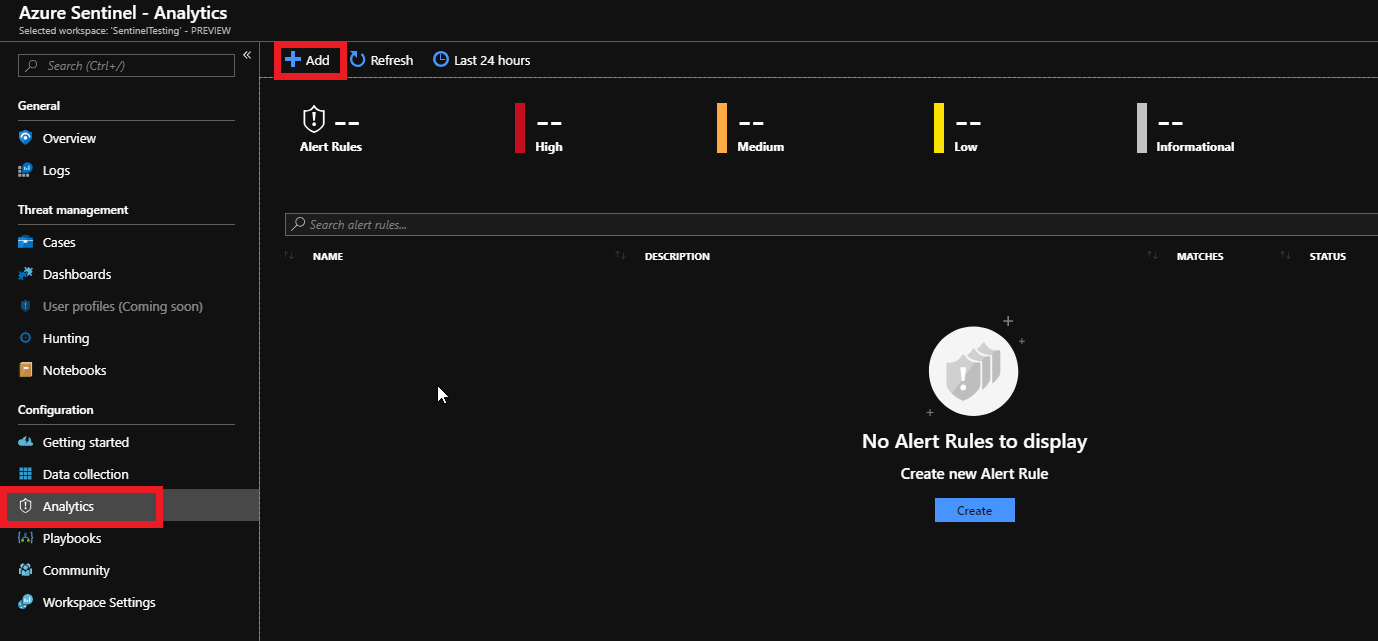This screenshot has width=1378, height=641.
Task: Click the orange Medium severity bar
Action: [x=722, y=128]
